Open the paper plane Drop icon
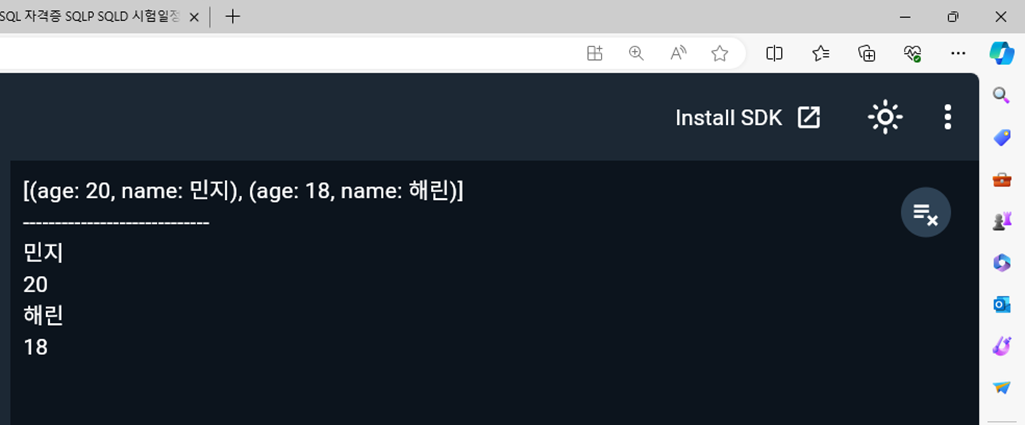Screen dimensions: 1025x425 click(1001, 387)
